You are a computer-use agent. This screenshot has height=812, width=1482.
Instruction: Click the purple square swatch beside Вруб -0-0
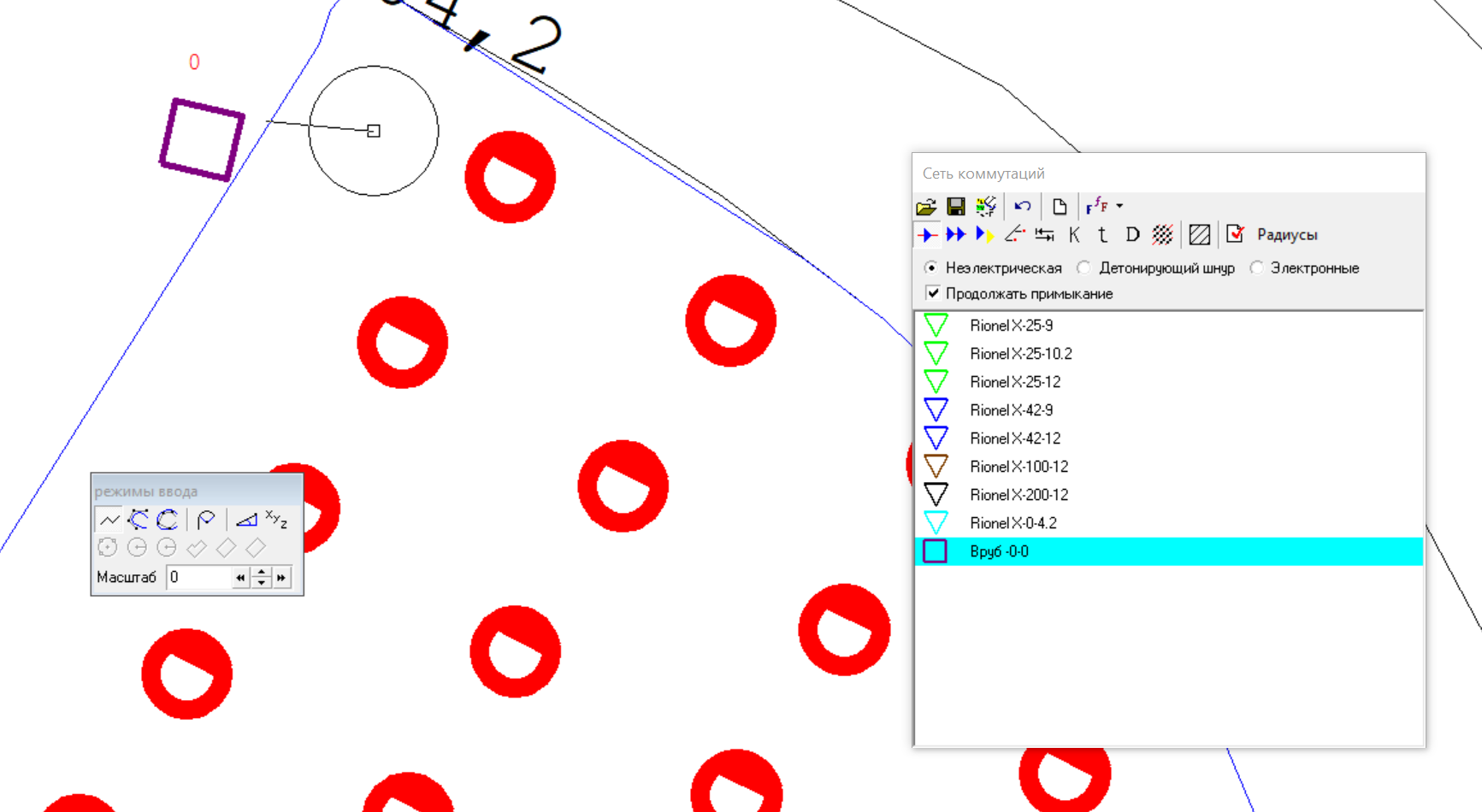[936, 551]
